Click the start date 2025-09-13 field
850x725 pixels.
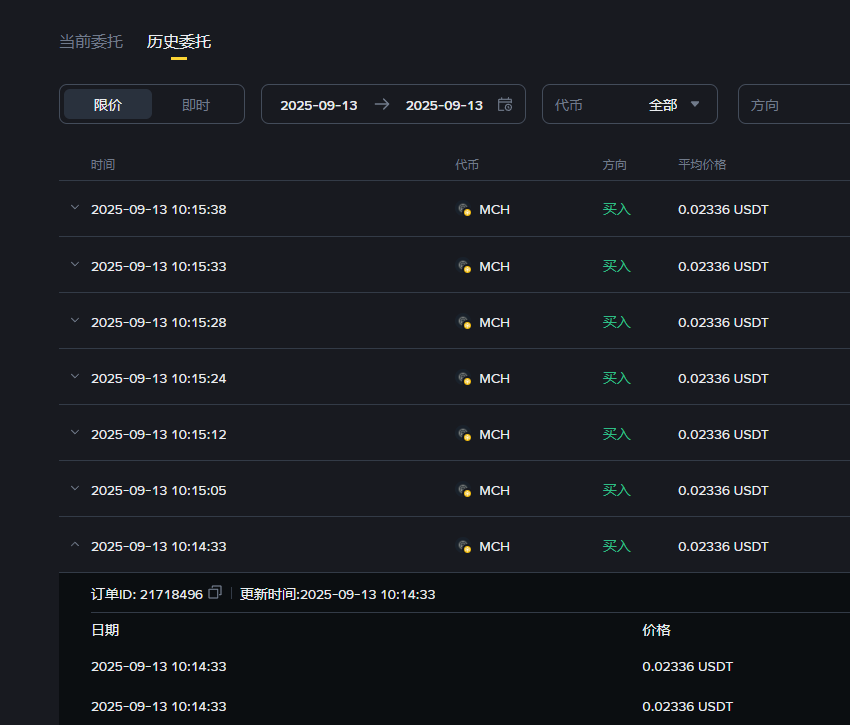(x=319, y=105)
